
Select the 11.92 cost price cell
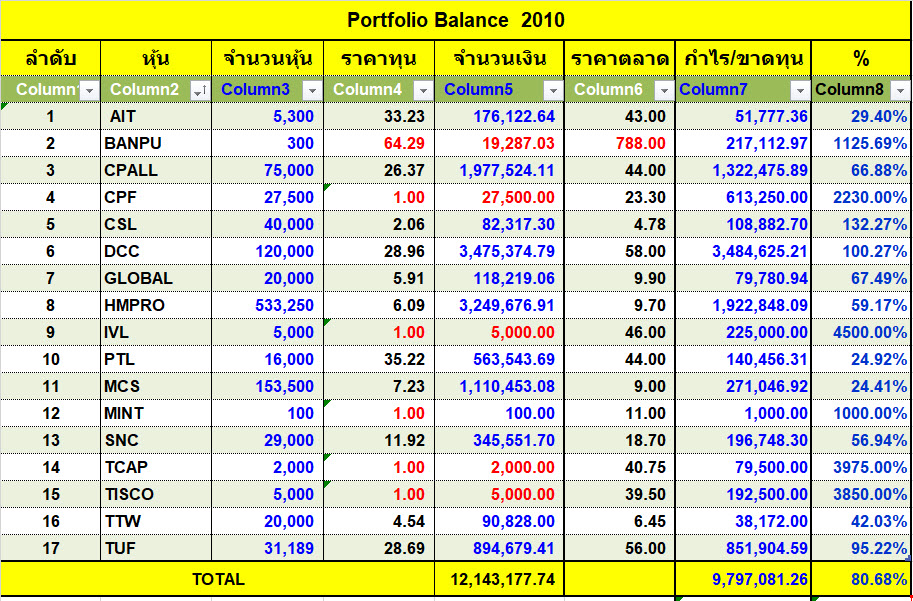[x=378, y=440]
